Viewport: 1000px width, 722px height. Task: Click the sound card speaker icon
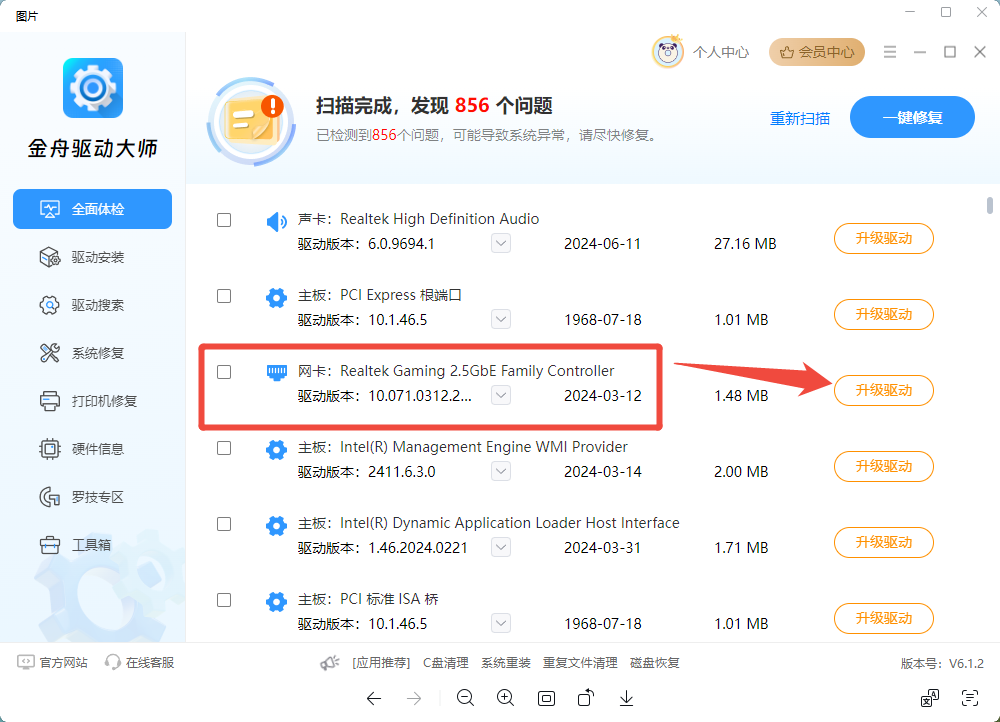click(x=276, y=222)
